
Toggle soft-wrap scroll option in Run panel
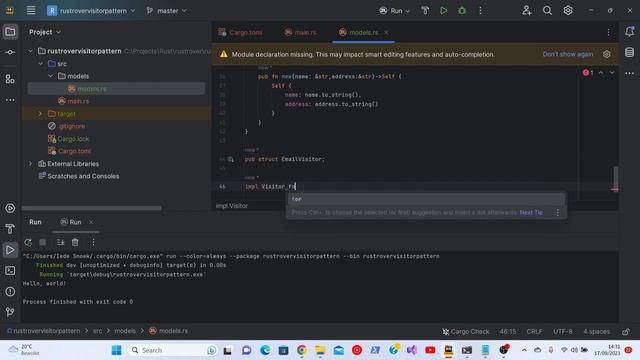[60, 242]
